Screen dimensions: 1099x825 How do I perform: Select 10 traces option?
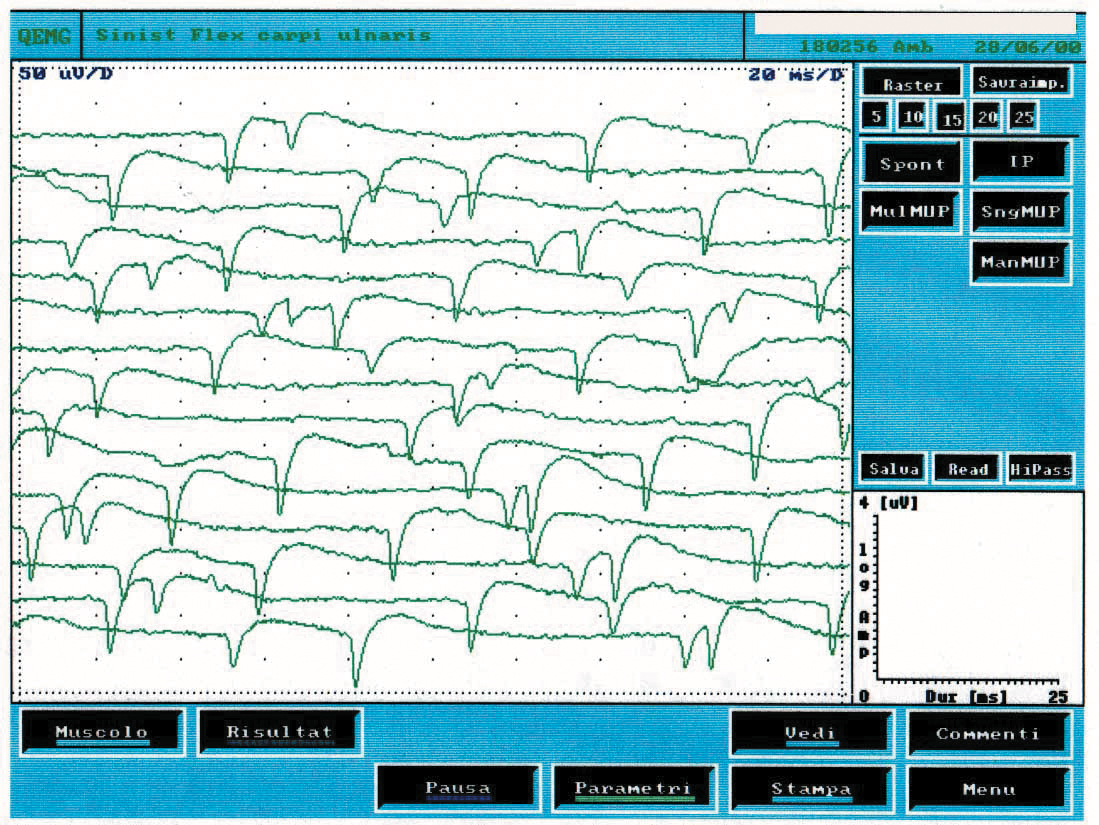coord(912,117)
